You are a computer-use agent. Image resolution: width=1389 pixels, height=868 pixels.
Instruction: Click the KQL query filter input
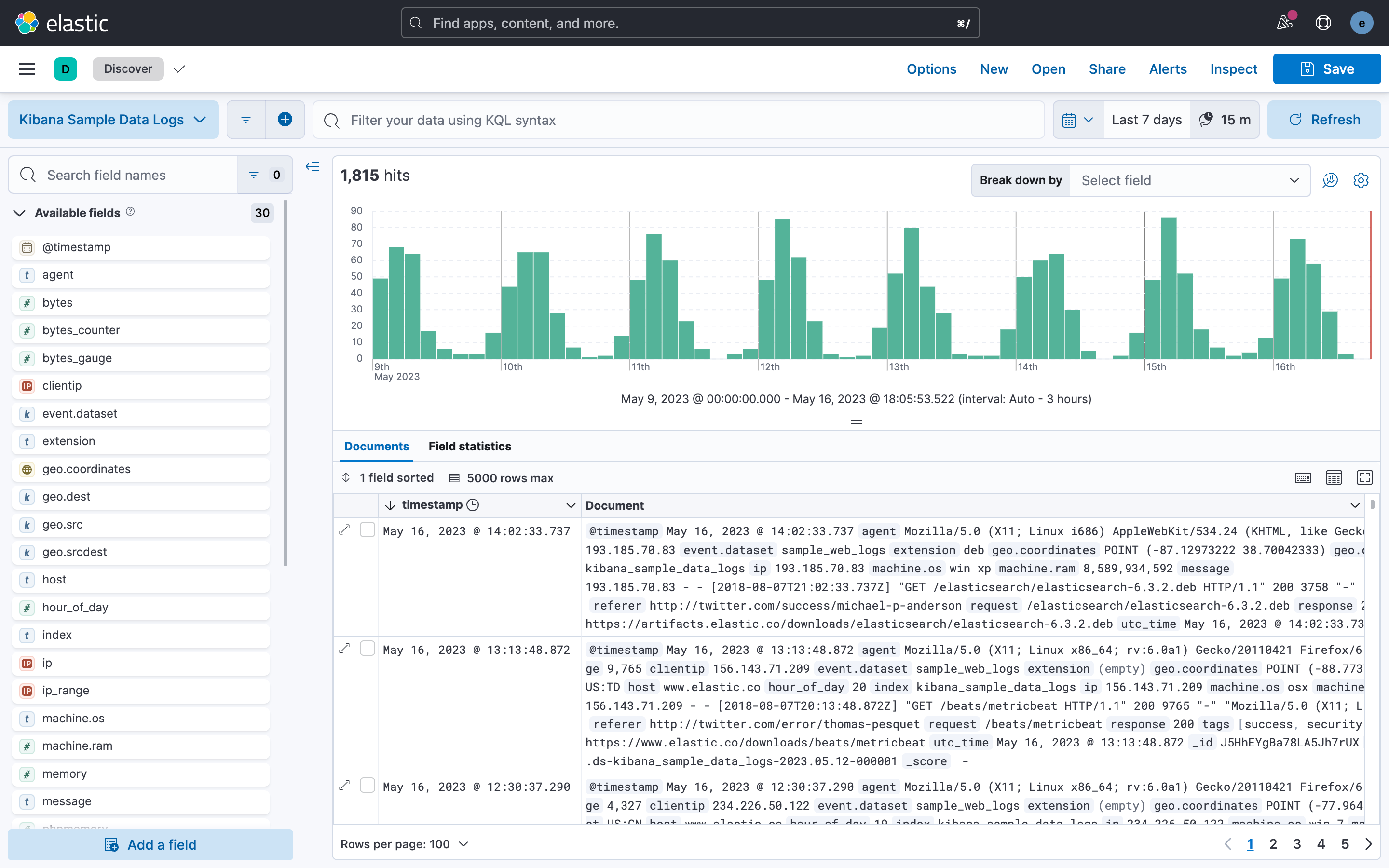point(677,120)
